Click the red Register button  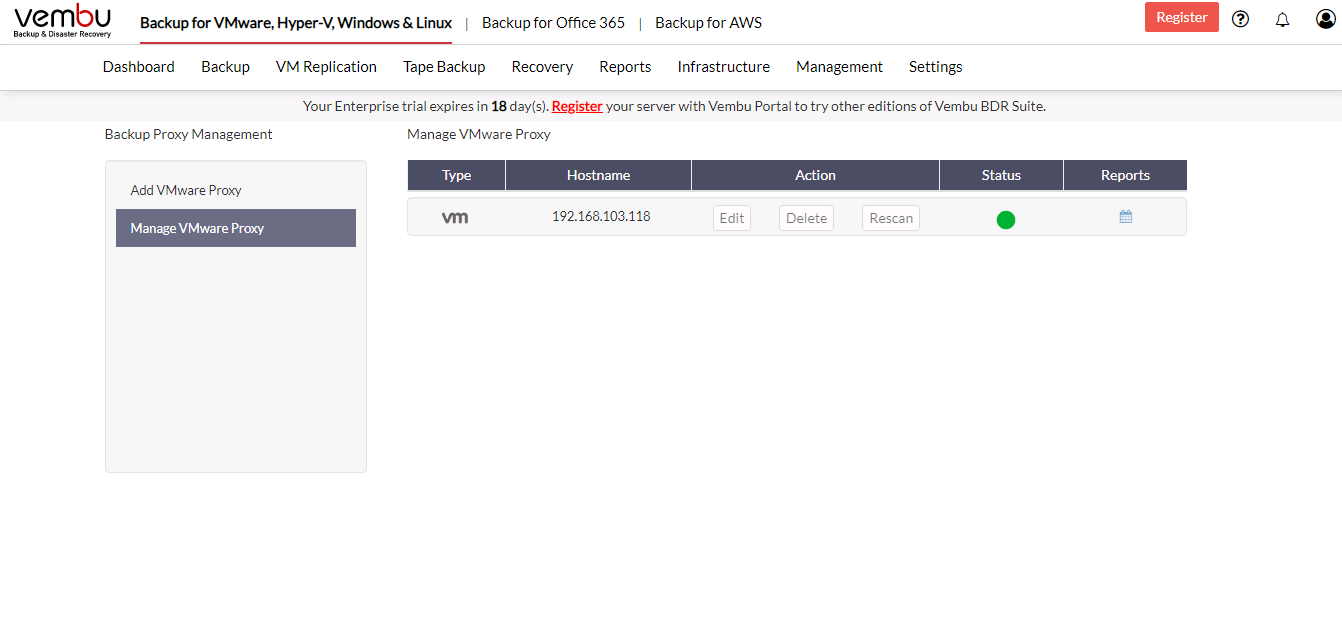click(1181, 17)
